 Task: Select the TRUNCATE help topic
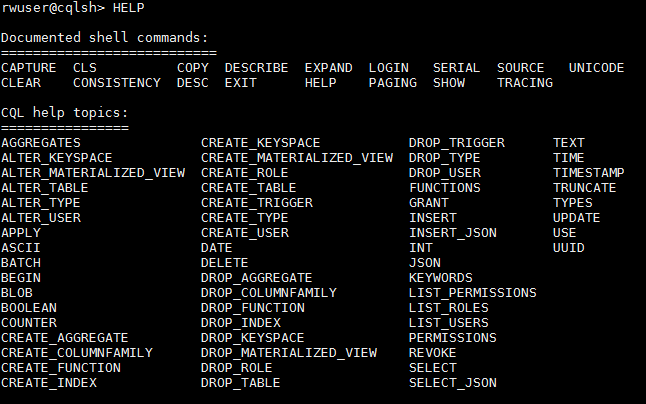coord(585,188)
